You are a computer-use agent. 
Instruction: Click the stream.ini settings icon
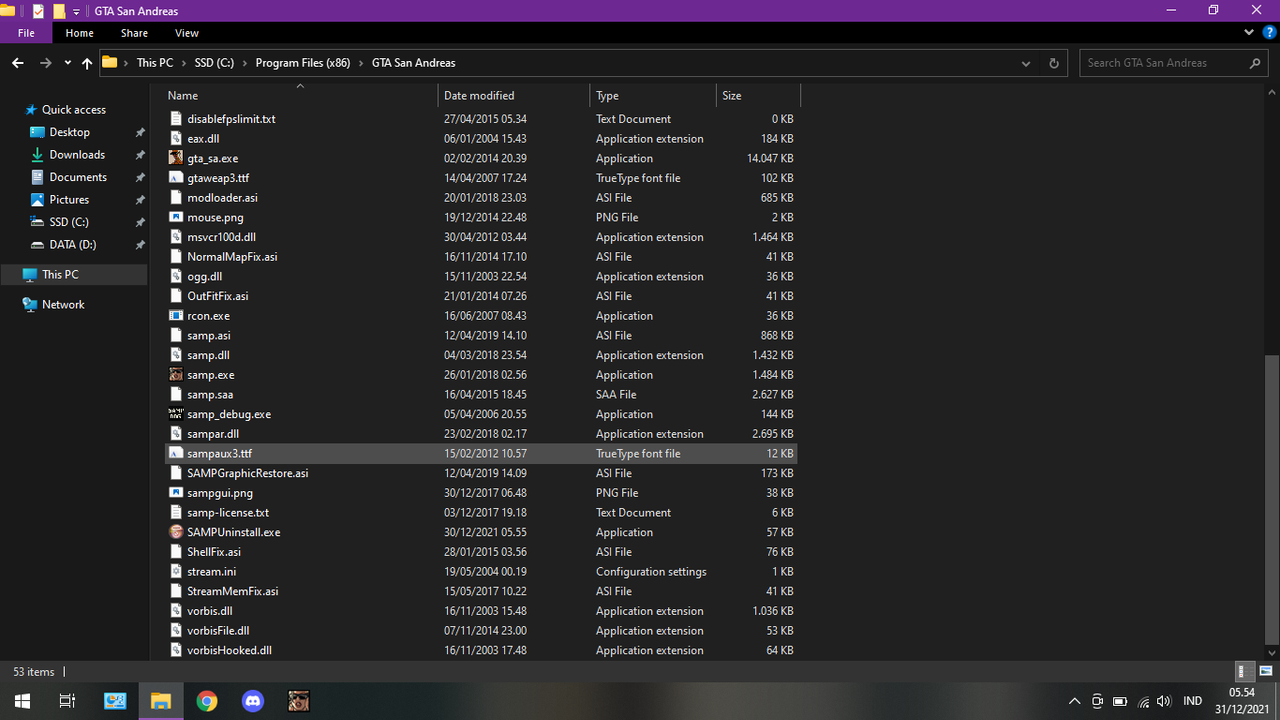pyautogui.click(x=176, y=572)
